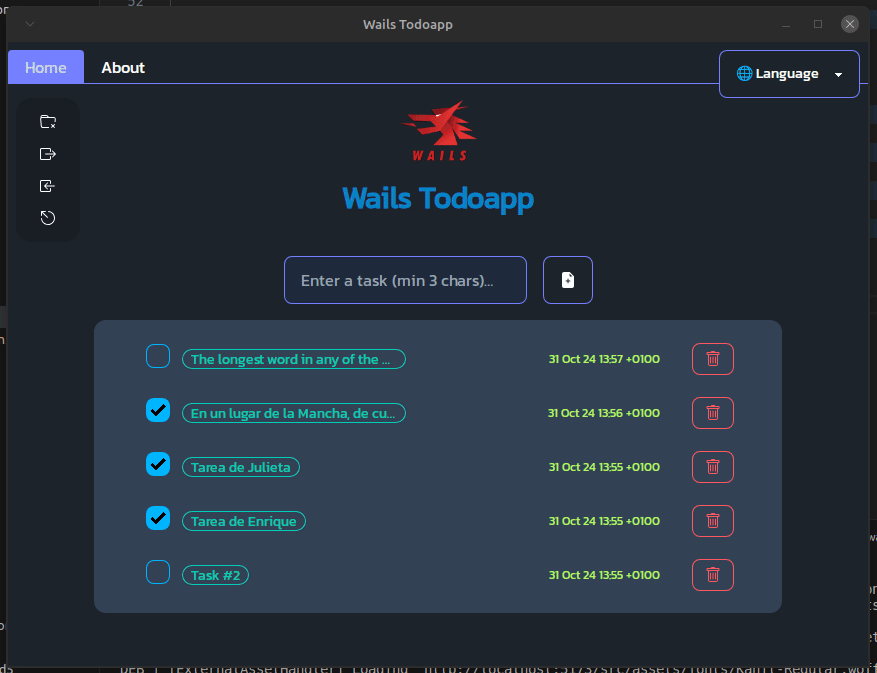The image size is (877, 673).
Task: Delete the 'Tarea de Julieta' task
Action: point(713,467)
